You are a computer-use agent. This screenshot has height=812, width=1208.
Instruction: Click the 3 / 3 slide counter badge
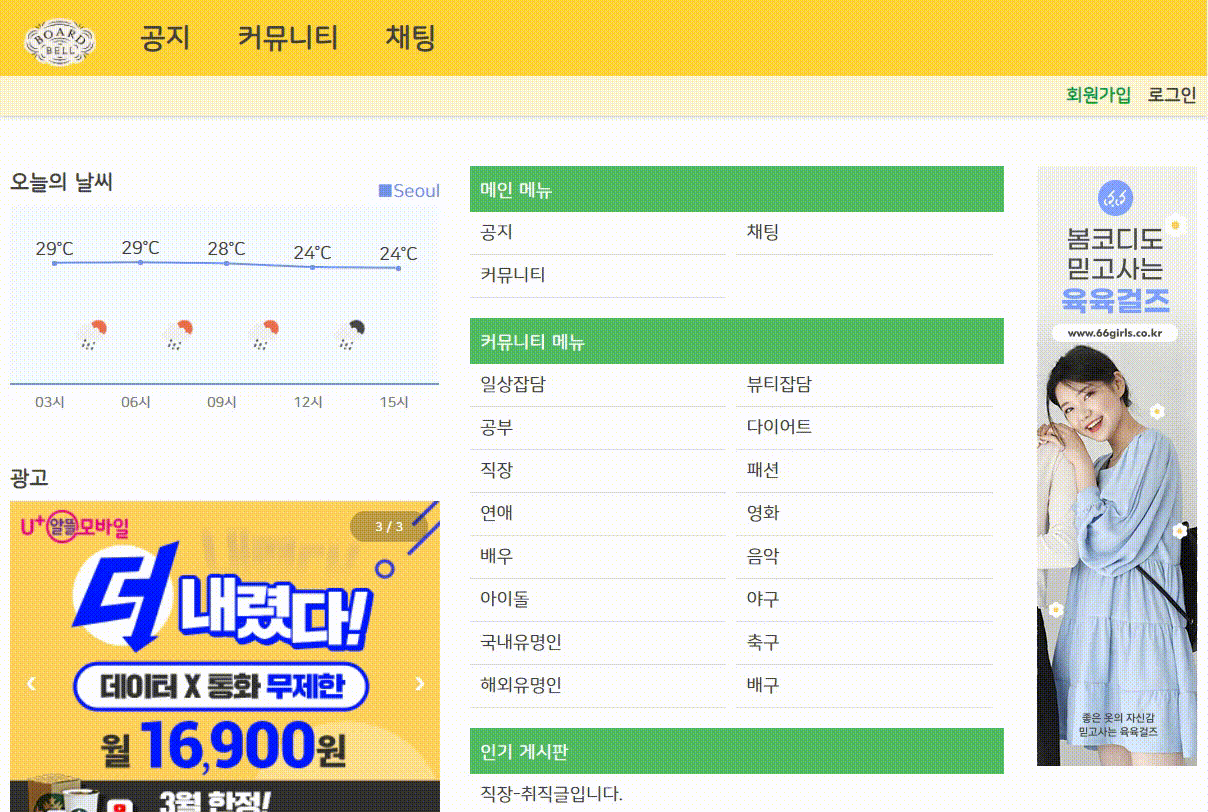point(389,527)
